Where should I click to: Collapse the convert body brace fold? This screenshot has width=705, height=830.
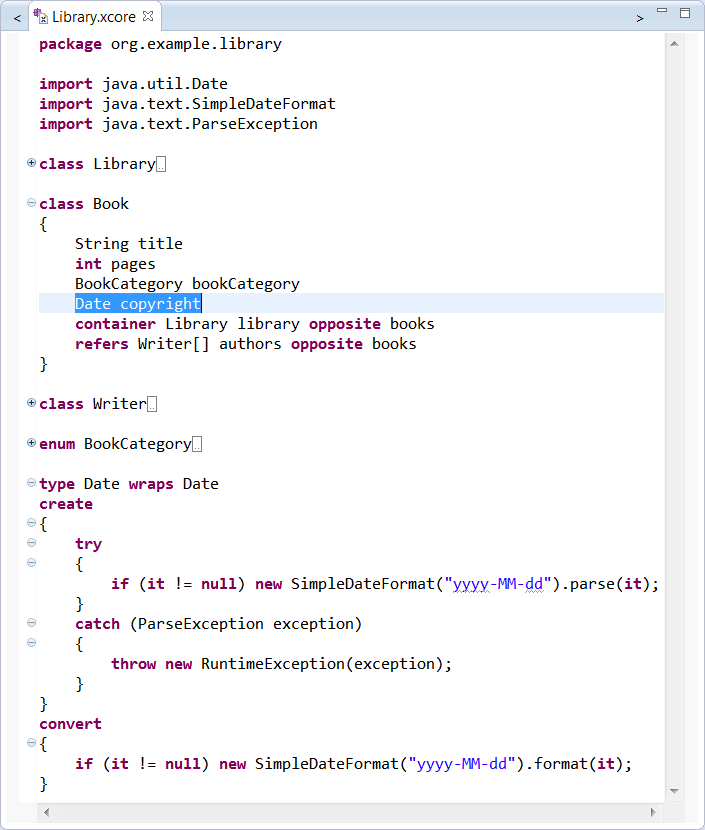(31, 743)
